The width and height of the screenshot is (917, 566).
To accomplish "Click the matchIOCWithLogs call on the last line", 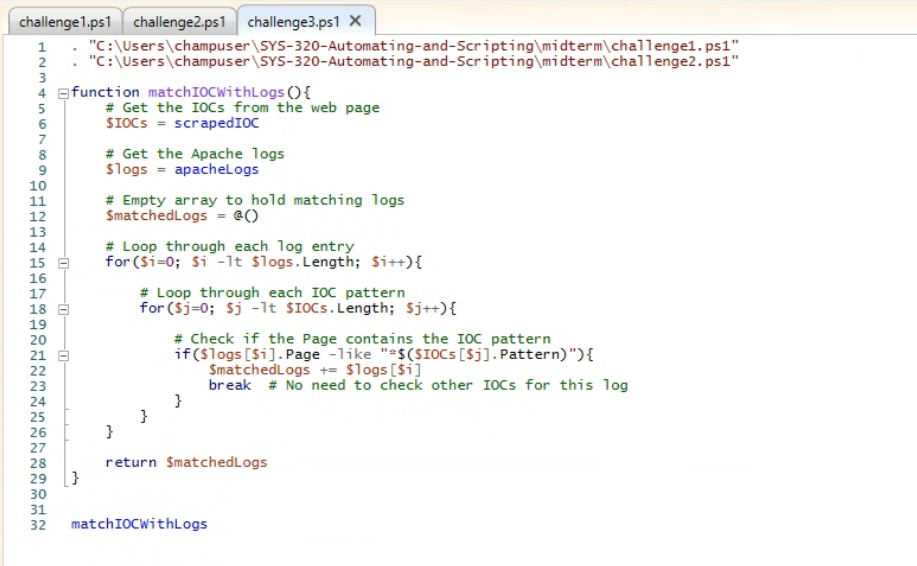I will pyautogui.click(x=139, y=525).
